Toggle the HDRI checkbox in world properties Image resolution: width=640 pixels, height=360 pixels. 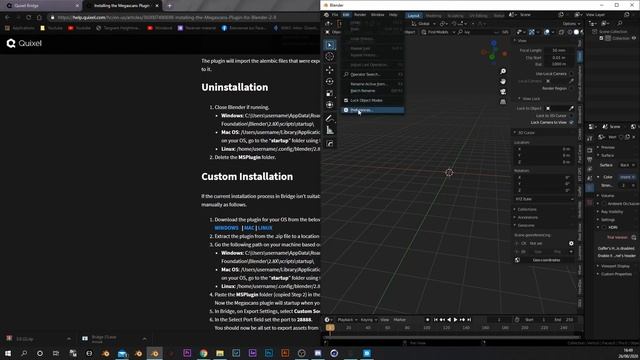pyautogui.click(x=604, y=227)
